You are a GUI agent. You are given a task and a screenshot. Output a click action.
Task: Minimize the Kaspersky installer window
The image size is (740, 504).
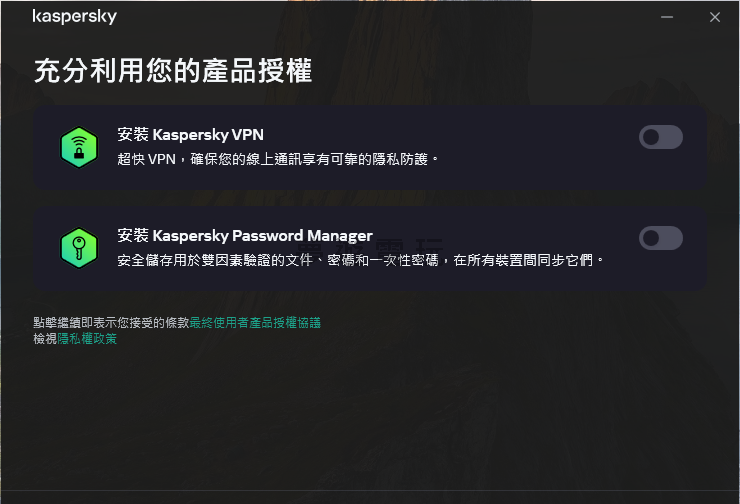click(x=667, y=17)
